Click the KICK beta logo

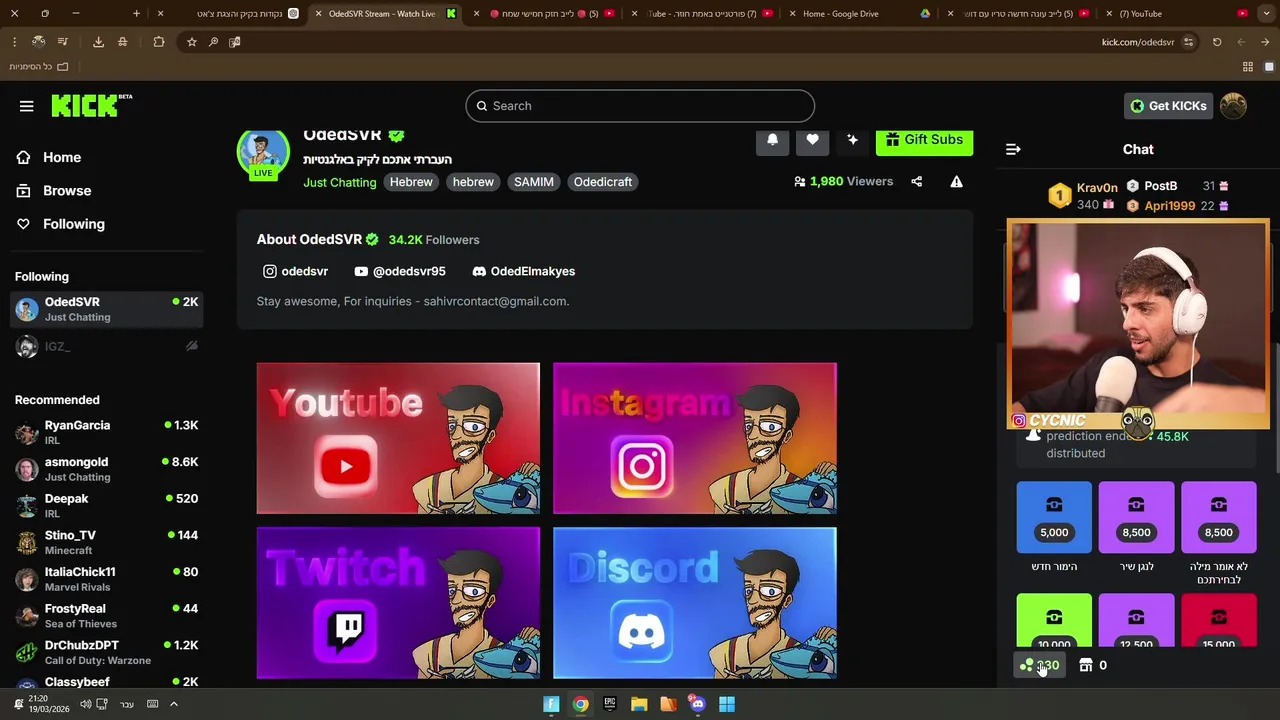pos(91,105)
